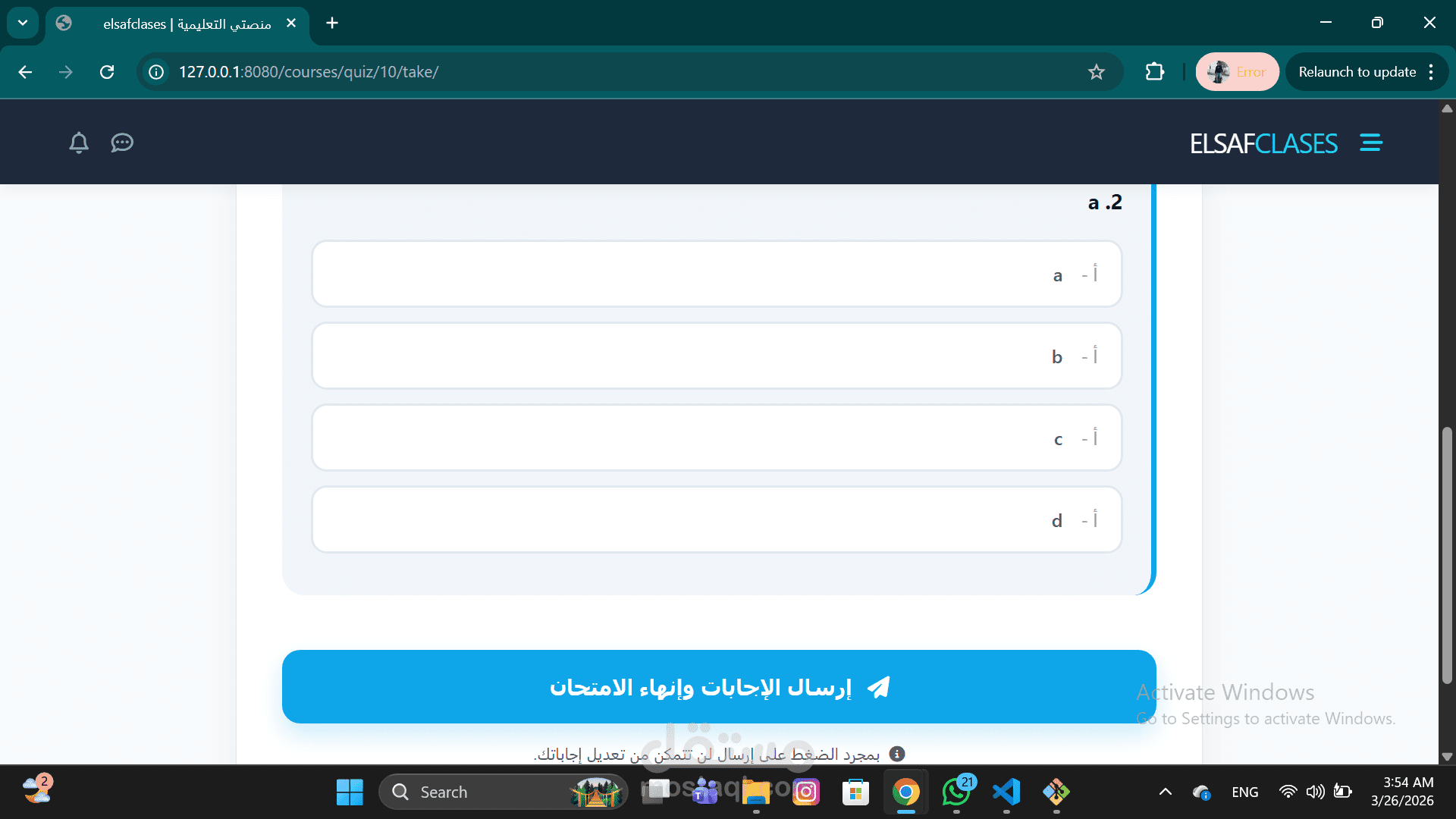Switch to the elsafclases browser tab

(x=186, y=24)
